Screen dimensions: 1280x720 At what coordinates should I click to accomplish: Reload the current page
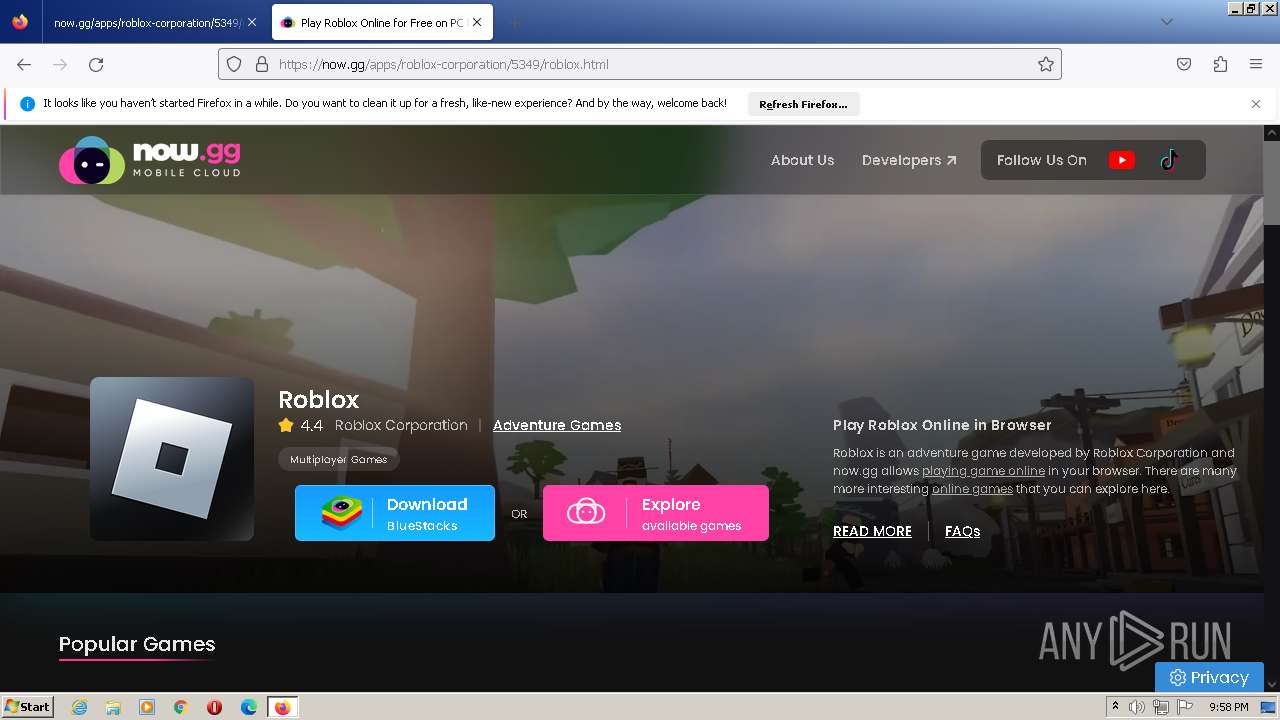[96, 64]
